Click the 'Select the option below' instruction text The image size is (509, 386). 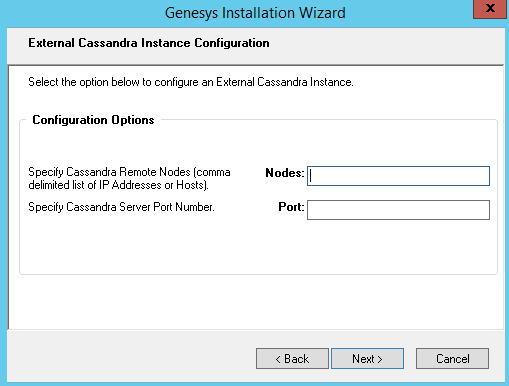191,82
